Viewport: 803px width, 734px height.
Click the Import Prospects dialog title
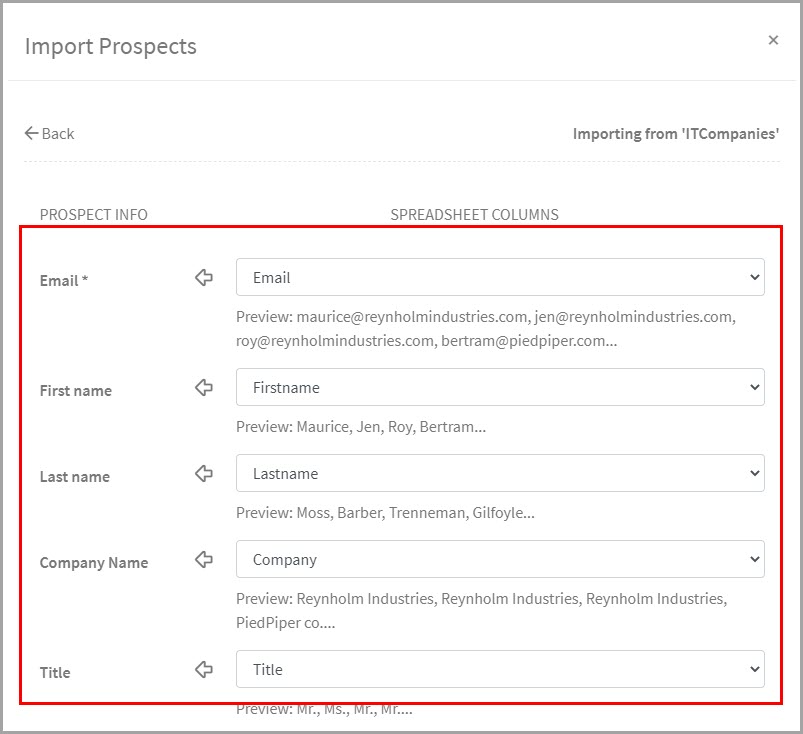click(110, 46)
